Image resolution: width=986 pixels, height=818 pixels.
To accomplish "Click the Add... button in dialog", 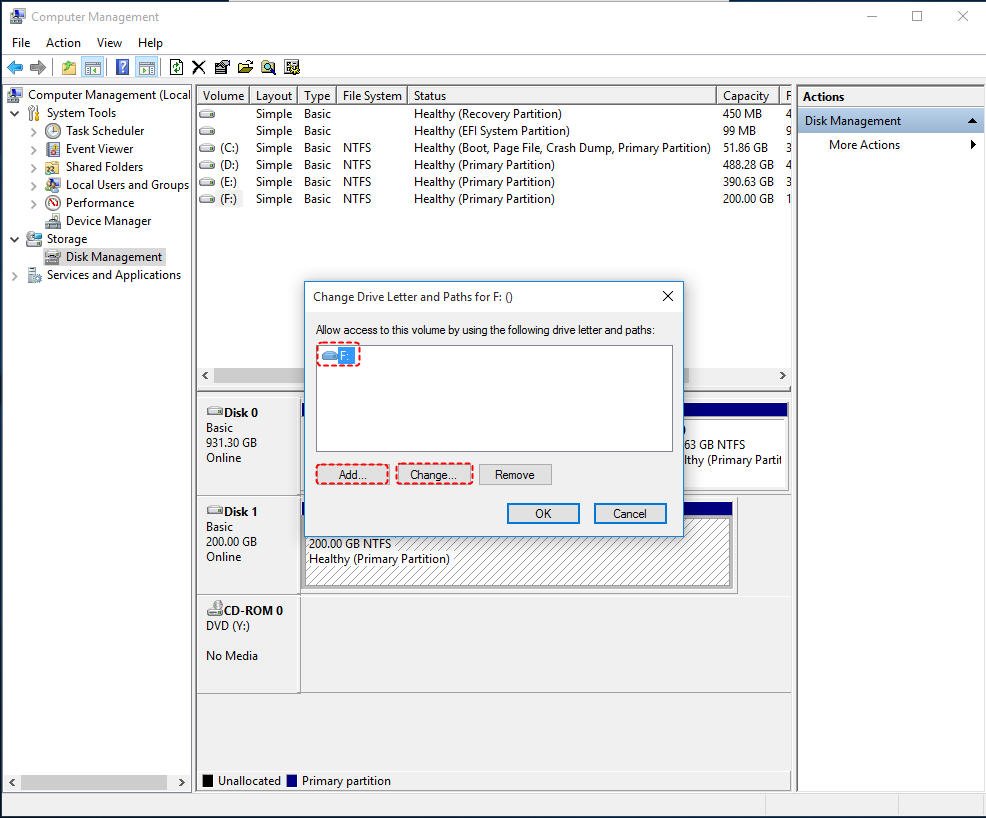I will point(352,475).
